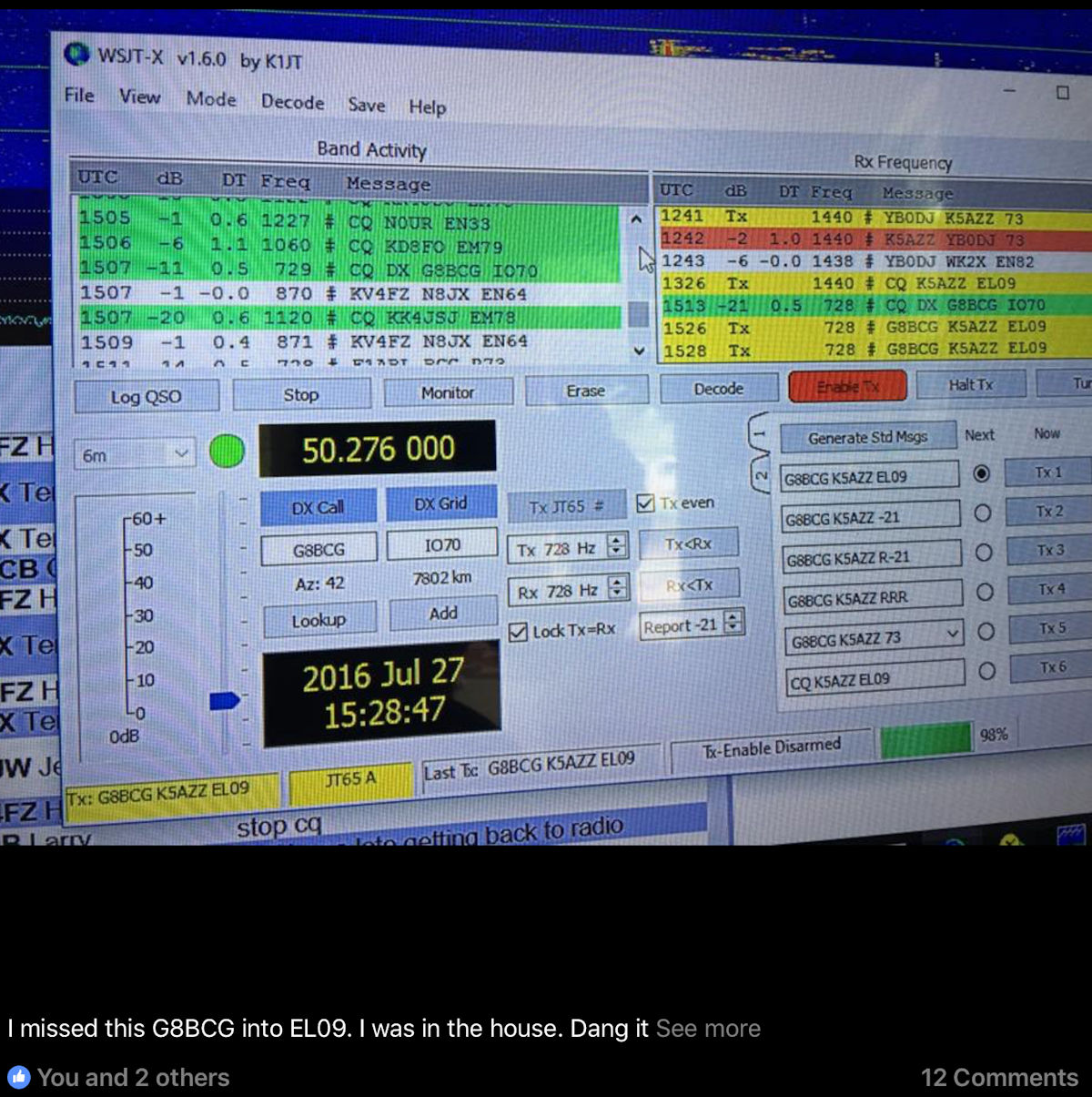Open the Mode menu
Viewport: 1092px width, 1097px height.
click(x=211, y=99)
